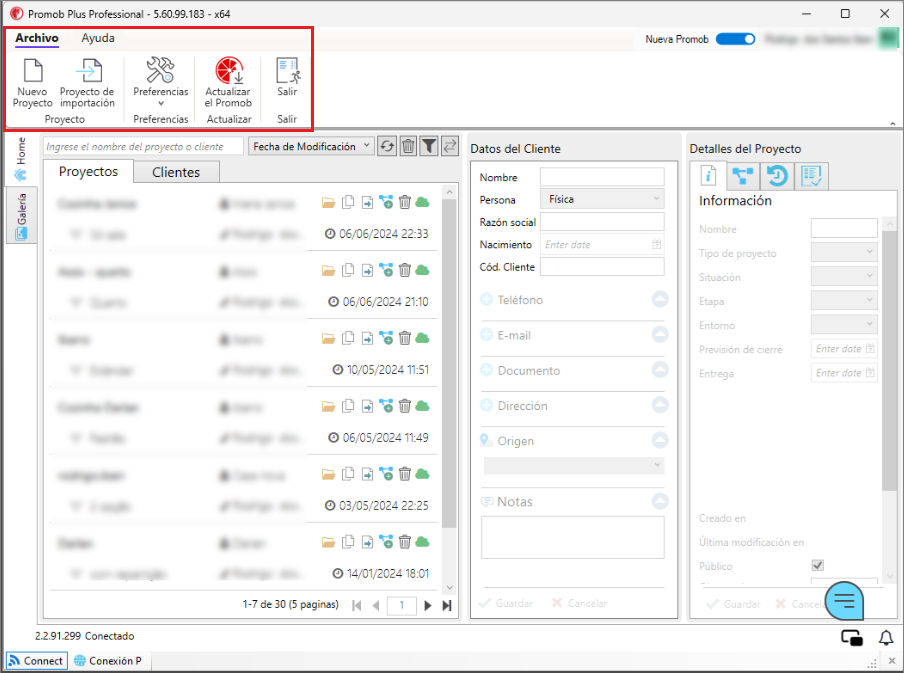Create a new project with Nuevo Proyecto
The width and height of the screenshot is (904, 673).
click(32, 82)
